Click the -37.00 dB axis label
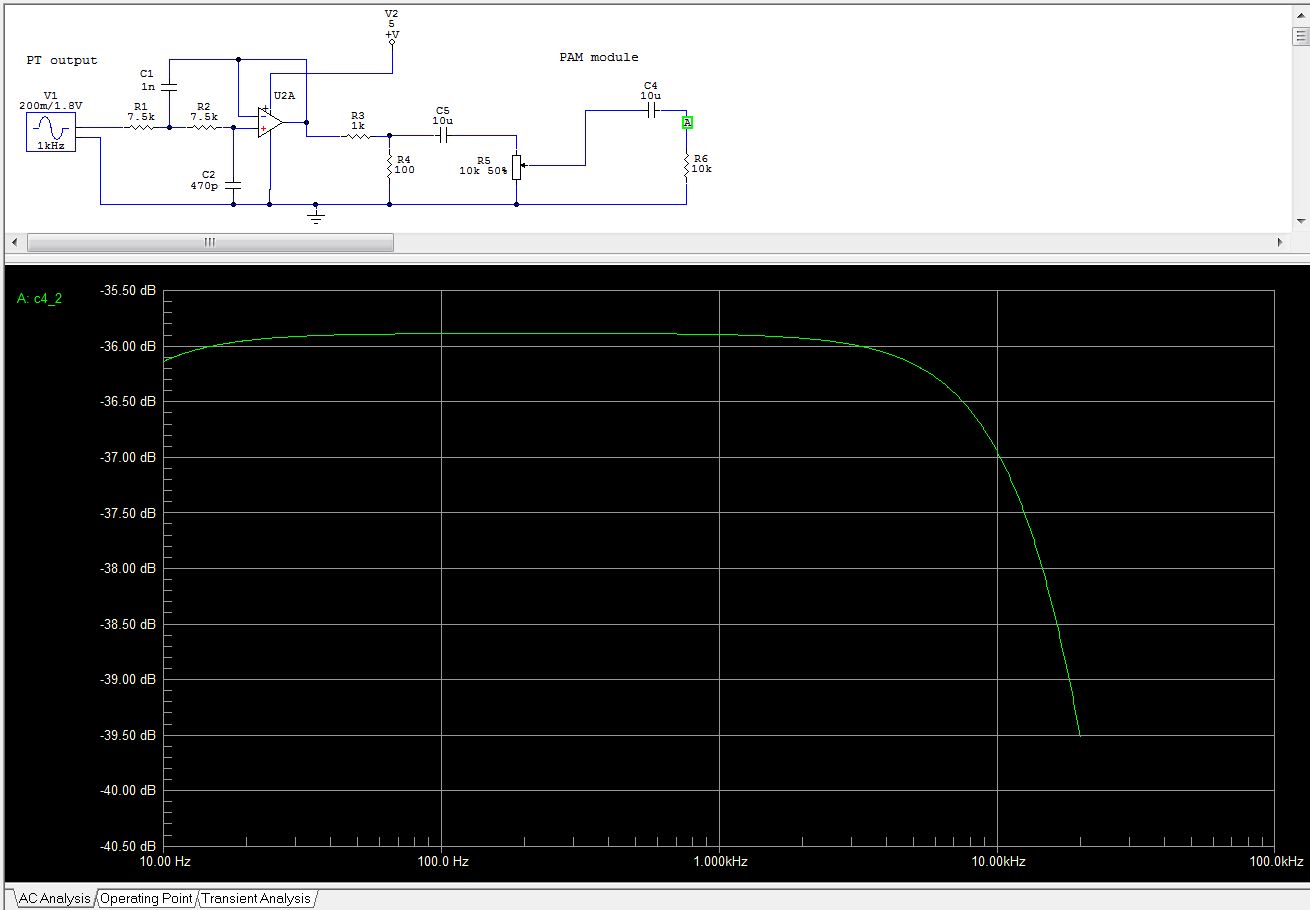The height and width of the screenshot is (910, 1310). (x=129, y=457)
